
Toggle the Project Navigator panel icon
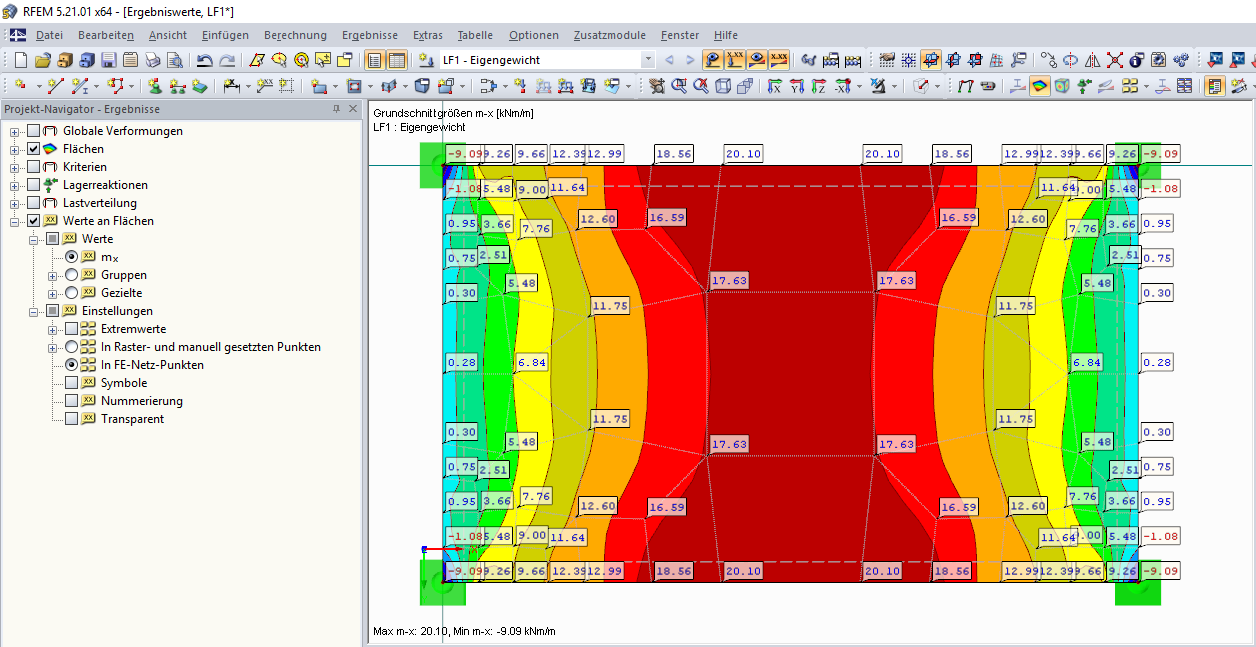tap(375, 60)
